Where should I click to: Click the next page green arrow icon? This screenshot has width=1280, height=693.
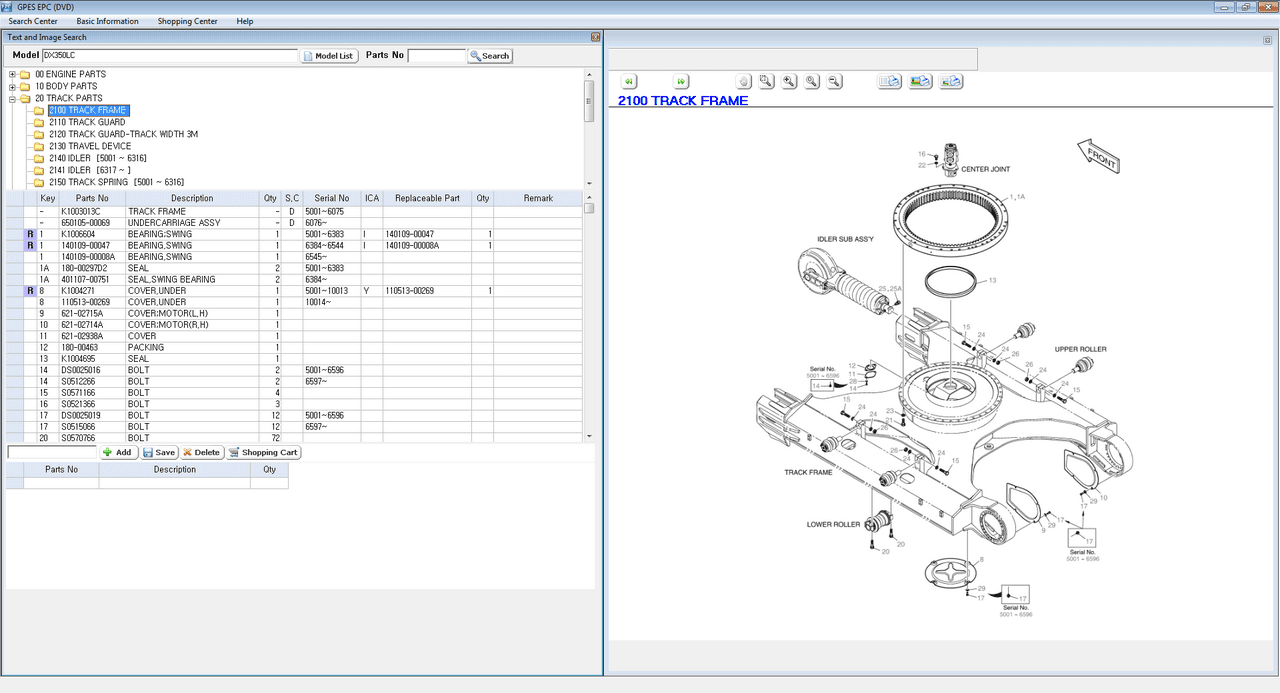680,81
